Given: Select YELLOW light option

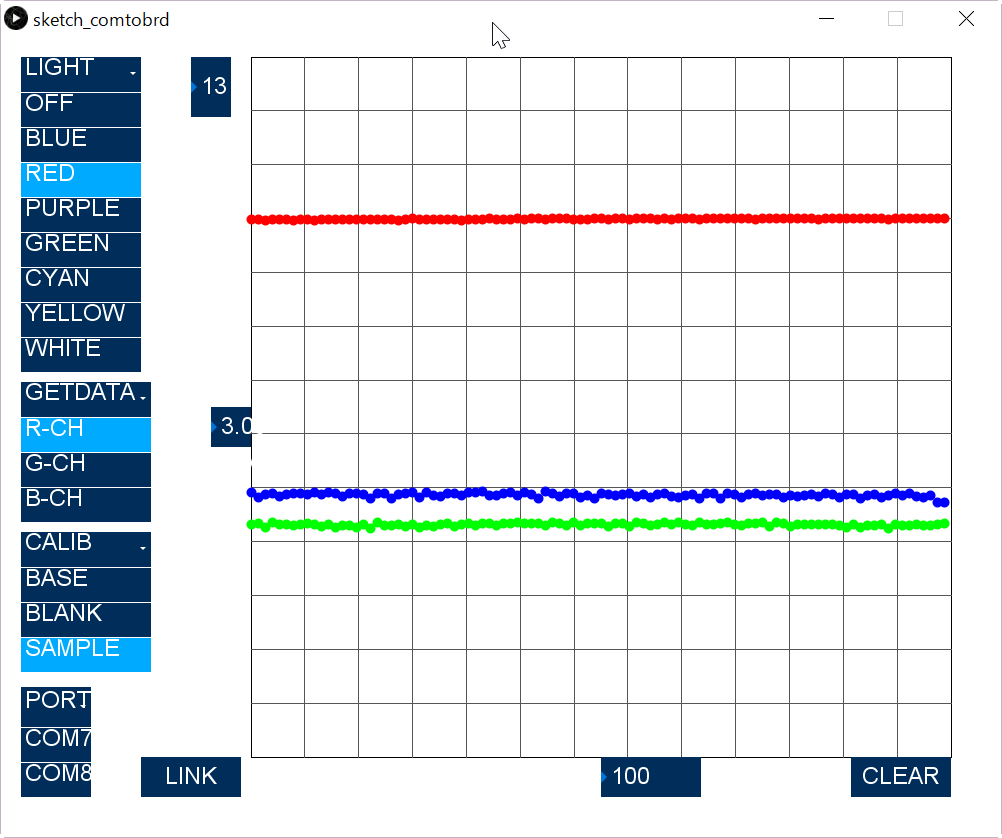Looking at the screenshot, I should [x=81, y=320].
